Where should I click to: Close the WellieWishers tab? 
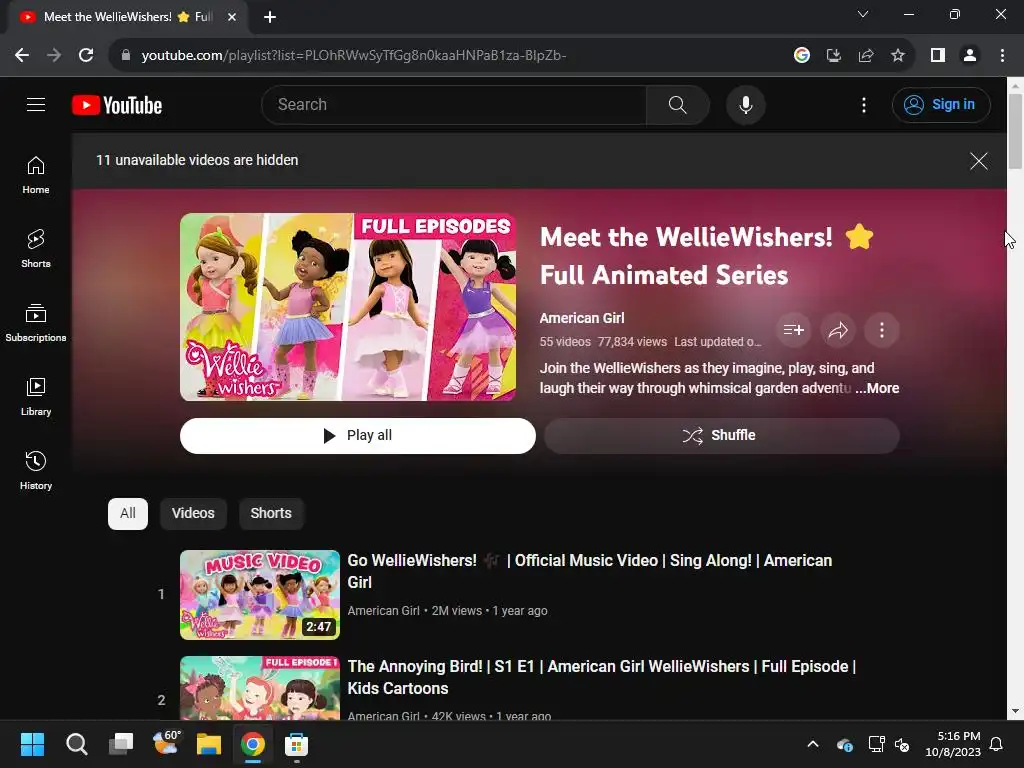click(x=232, y=17)
